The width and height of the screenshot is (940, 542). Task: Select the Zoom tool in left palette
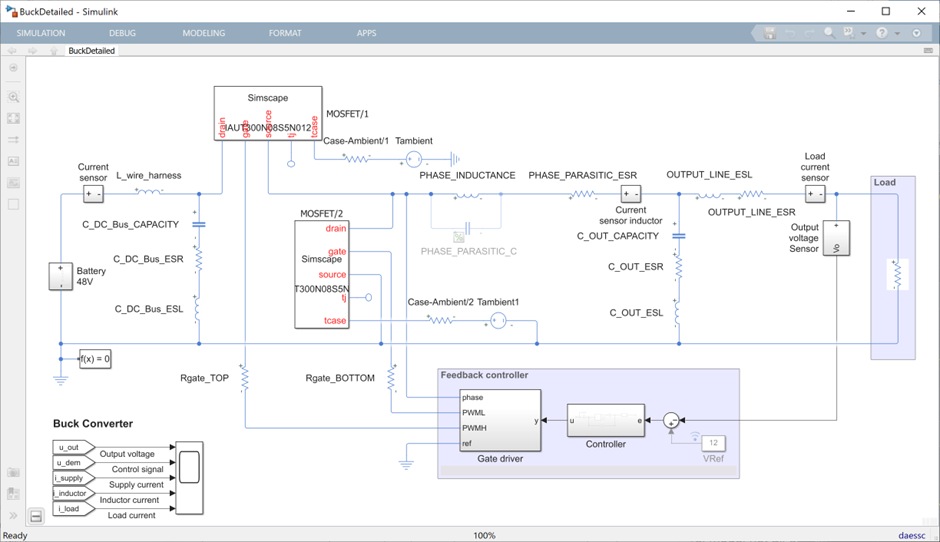(x=14, y=97)
